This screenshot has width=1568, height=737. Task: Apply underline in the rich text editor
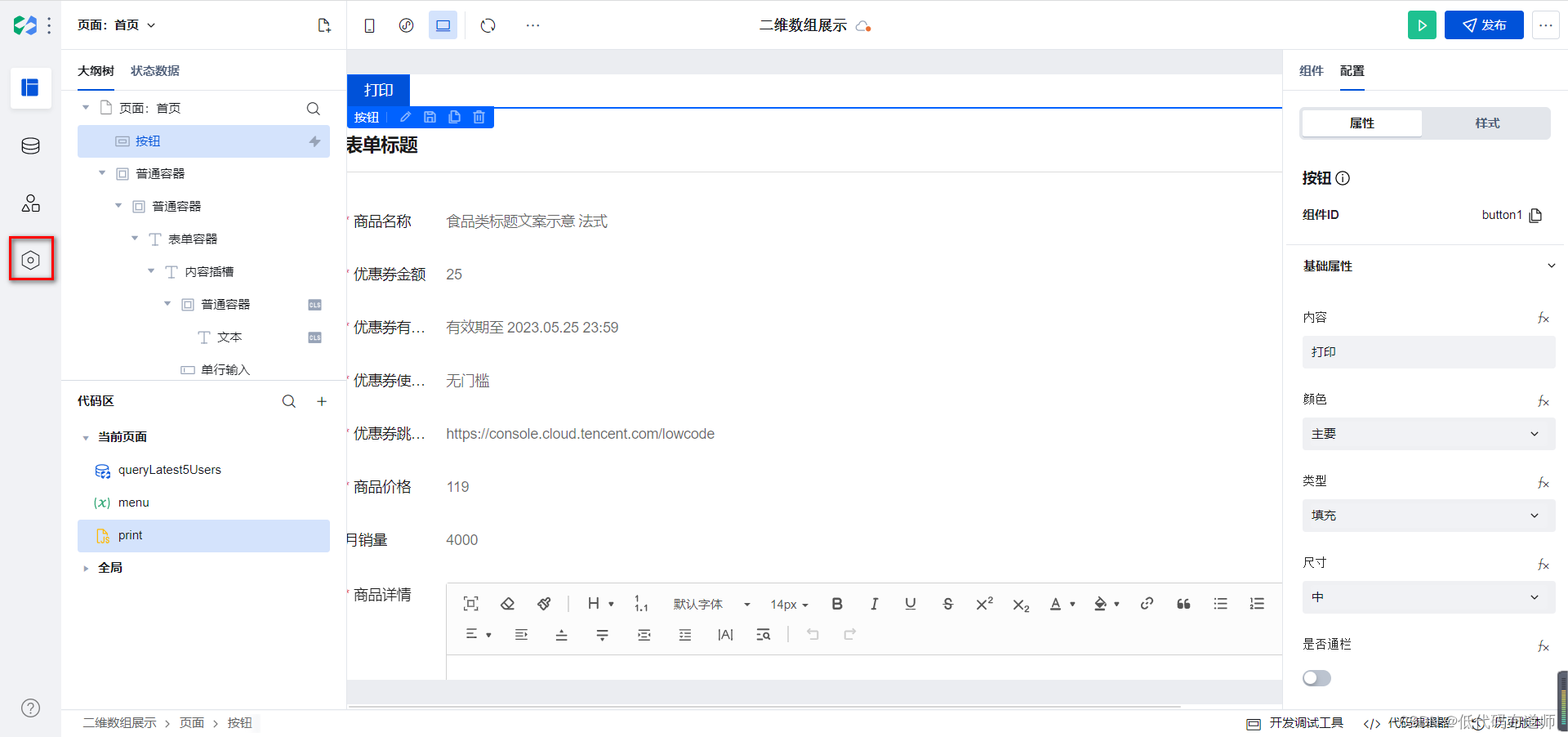911,604
